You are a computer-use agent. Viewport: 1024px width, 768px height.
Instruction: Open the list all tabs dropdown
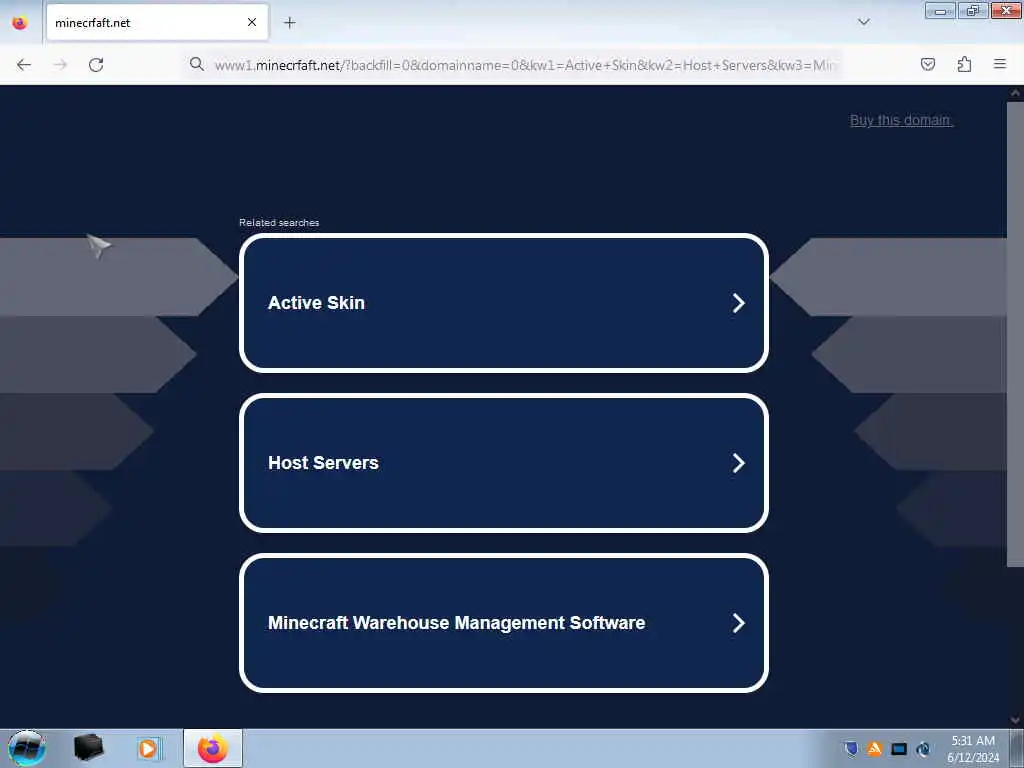click(863, 22)
